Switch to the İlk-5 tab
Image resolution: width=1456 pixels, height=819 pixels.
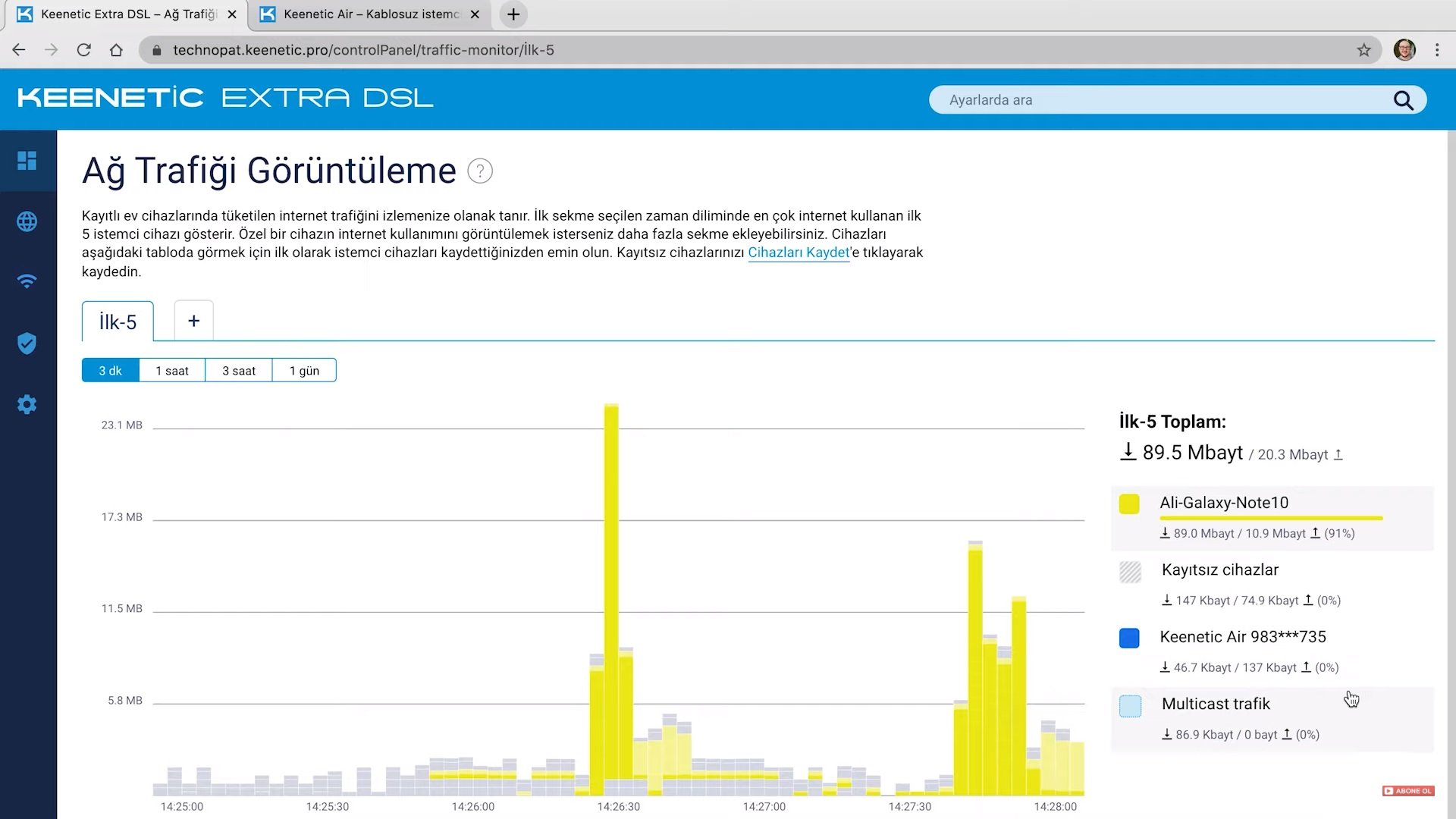click(118, 322)
